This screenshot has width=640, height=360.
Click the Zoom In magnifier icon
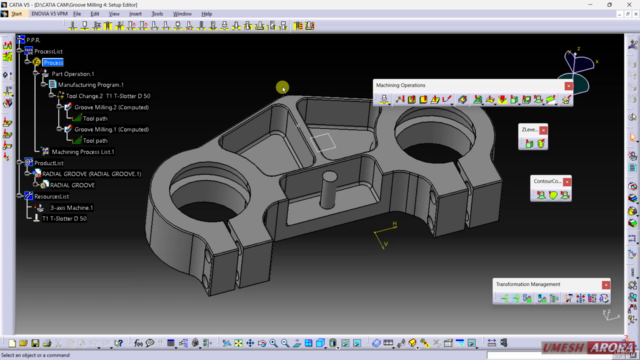coord(273,343)
